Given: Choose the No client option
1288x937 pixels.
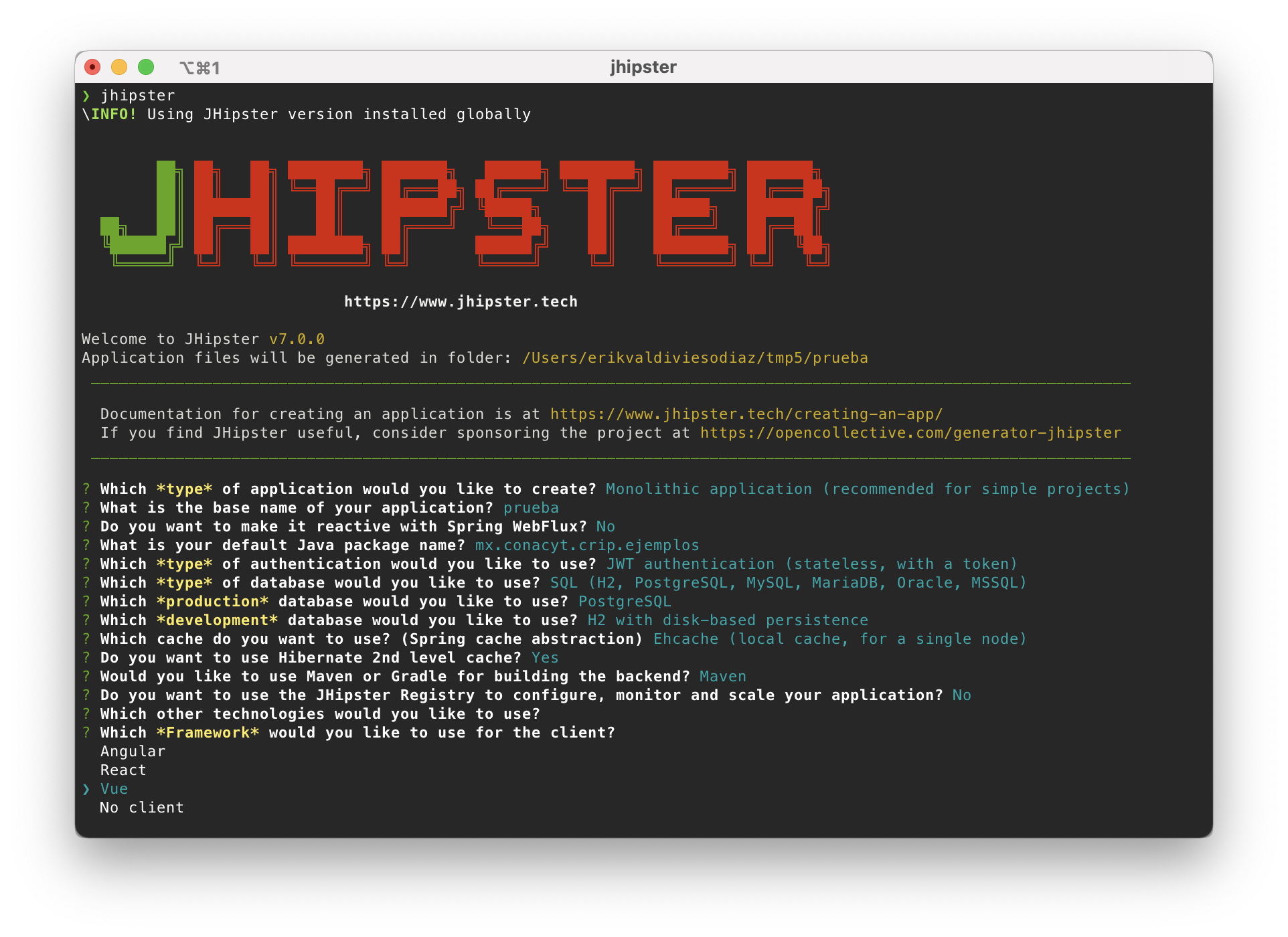Looking at the screenshot, I should click(x=141, y=808).
